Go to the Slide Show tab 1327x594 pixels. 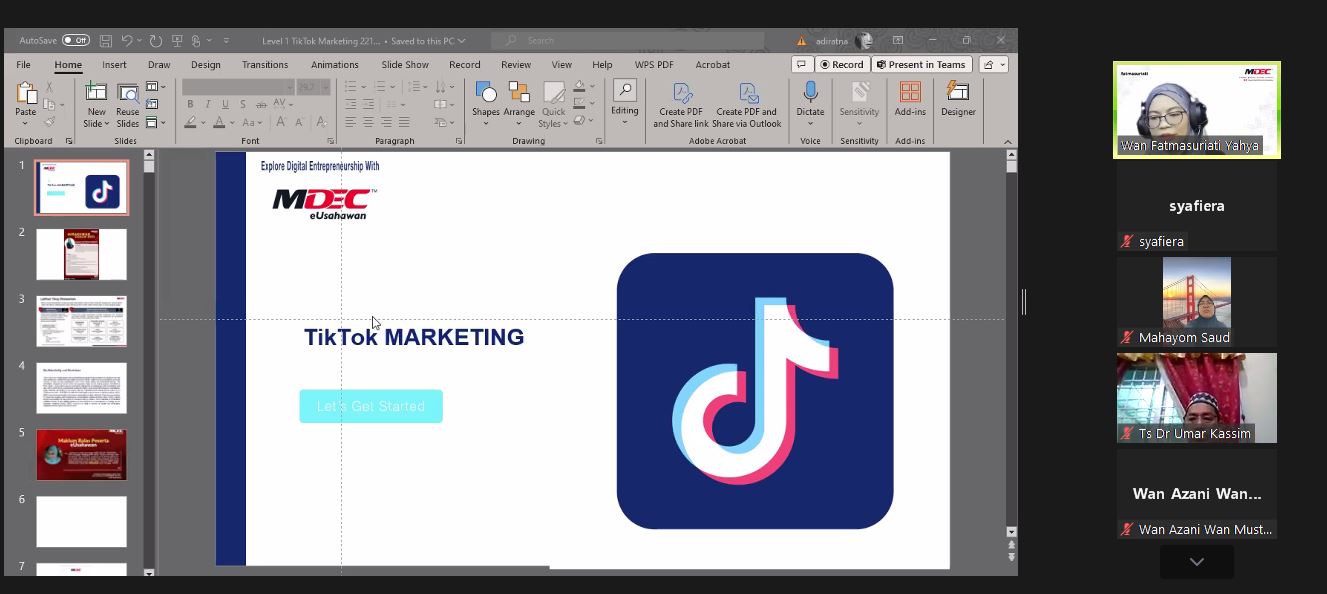(405, 64)
